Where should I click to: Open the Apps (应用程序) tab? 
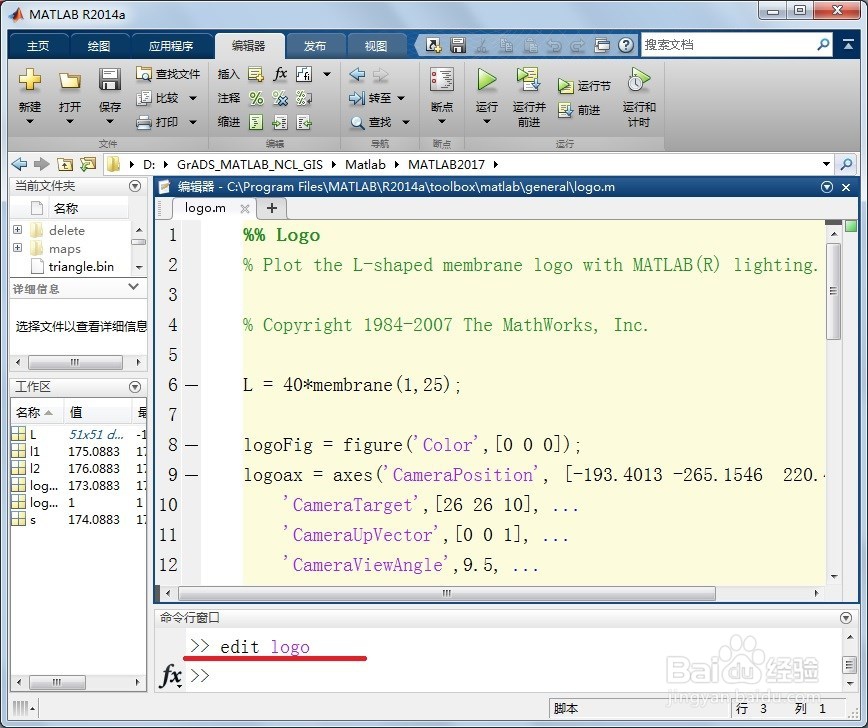171,46
